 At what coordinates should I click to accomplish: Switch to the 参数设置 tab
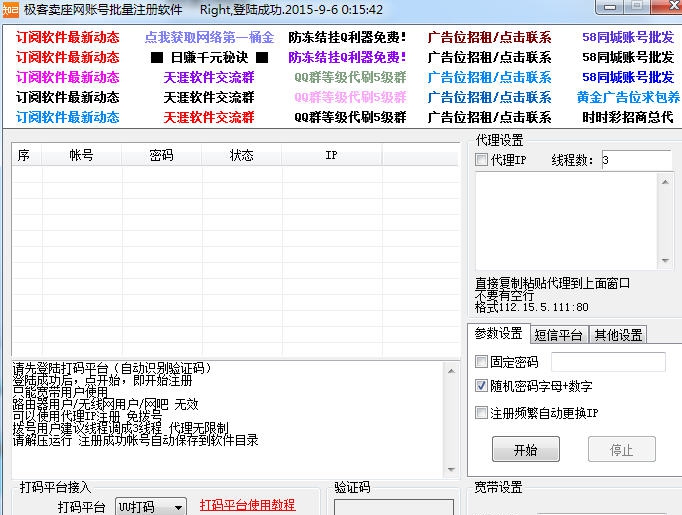click(498, 334)
